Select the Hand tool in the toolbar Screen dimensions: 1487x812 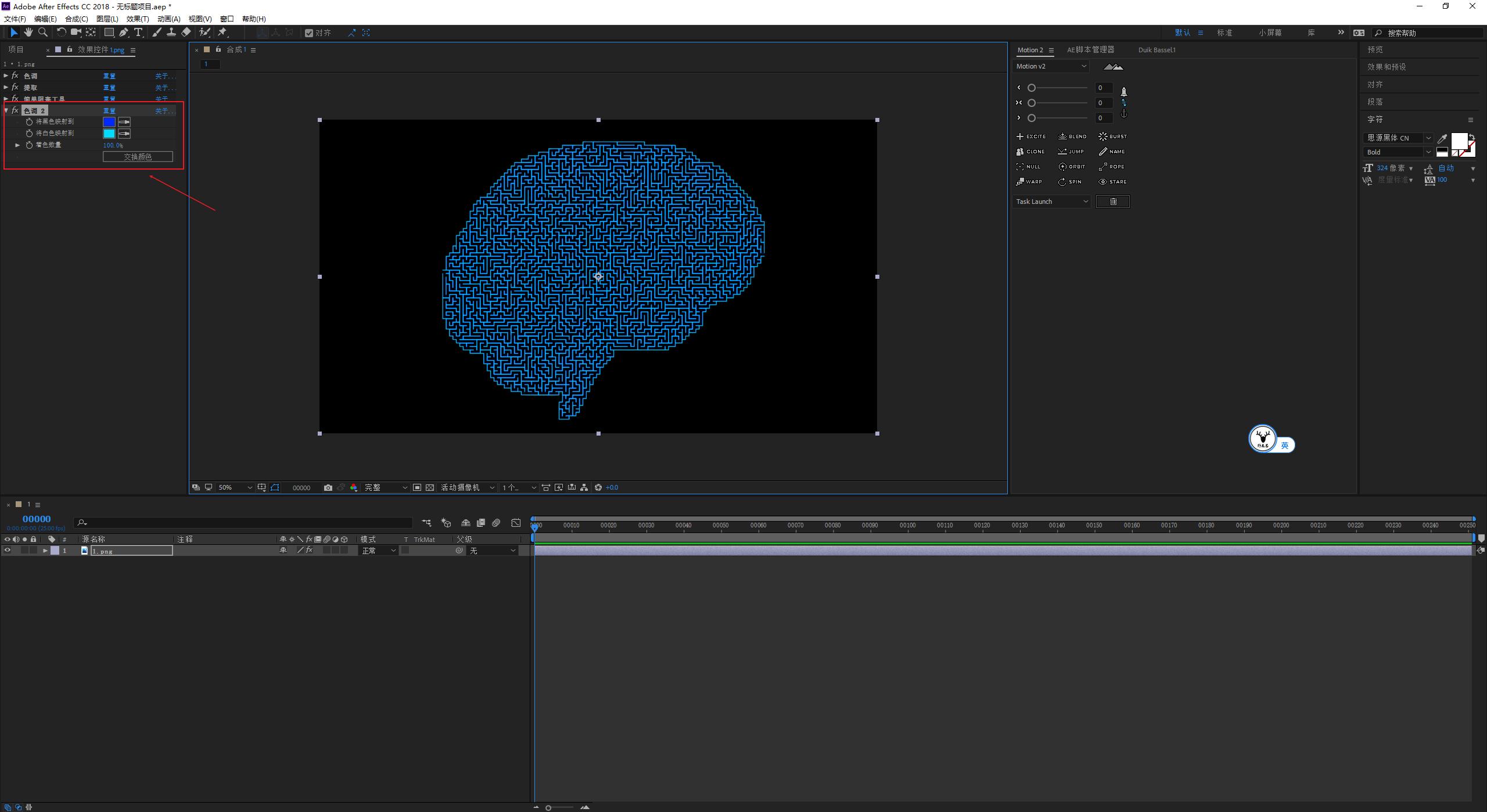click(x=28, y=33)
